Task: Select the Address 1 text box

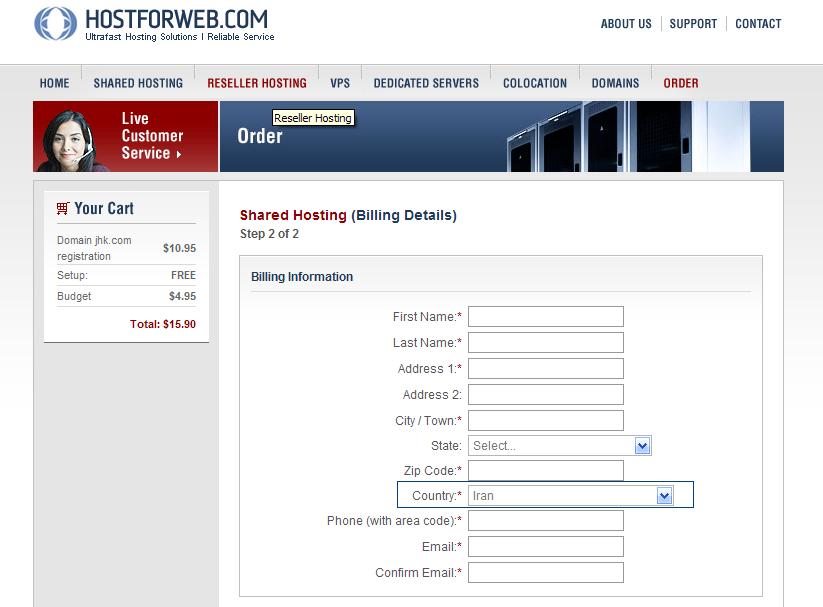Action: [x=546, y=369]
